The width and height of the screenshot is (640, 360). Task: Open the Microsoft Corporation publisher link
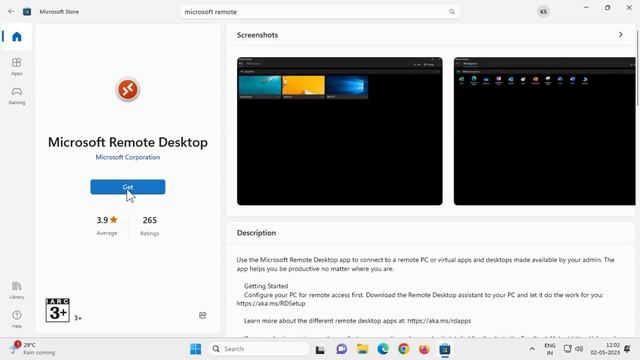(128, 157)
